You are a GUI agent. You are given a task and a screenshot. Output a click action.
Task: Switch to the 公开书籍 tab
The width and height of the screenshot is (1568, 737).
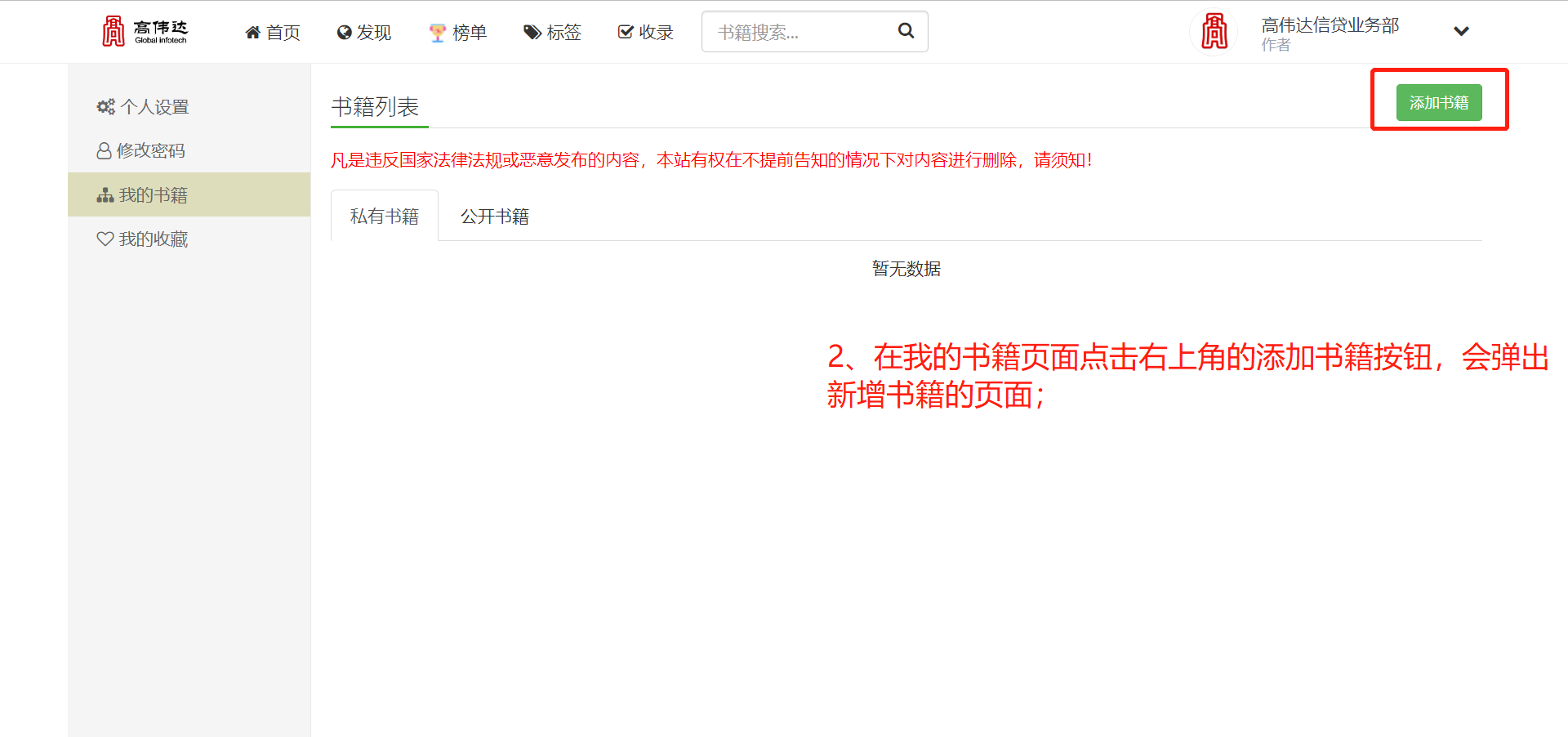(x=494, y=217)
